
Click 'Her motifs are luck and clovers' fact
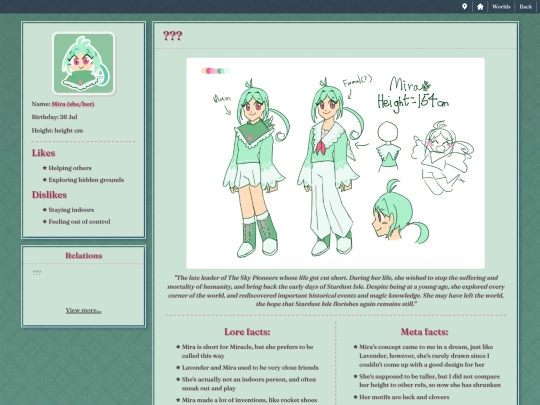tap(404, 397)
